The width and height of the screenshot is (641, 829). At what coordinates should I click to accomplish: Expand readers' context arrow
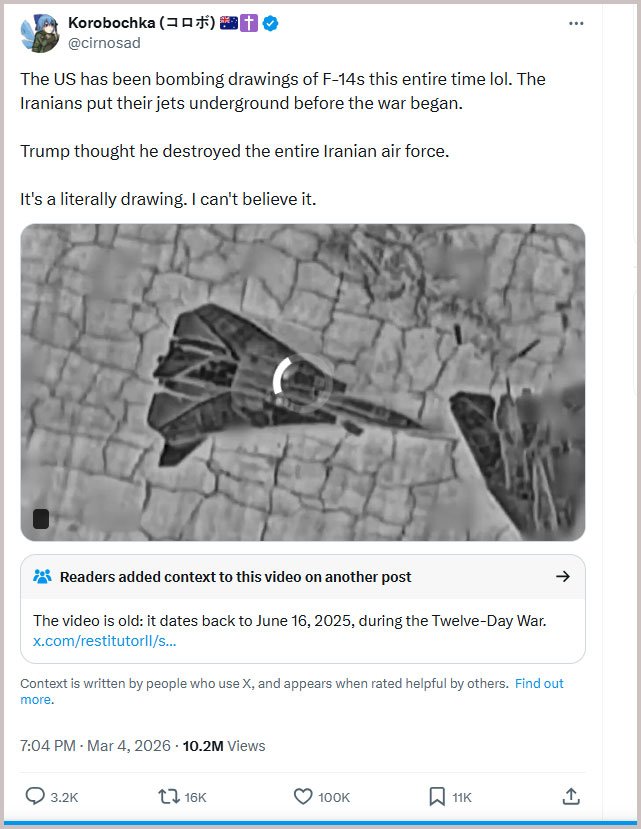pyautogui.click(x=562, y=576)
